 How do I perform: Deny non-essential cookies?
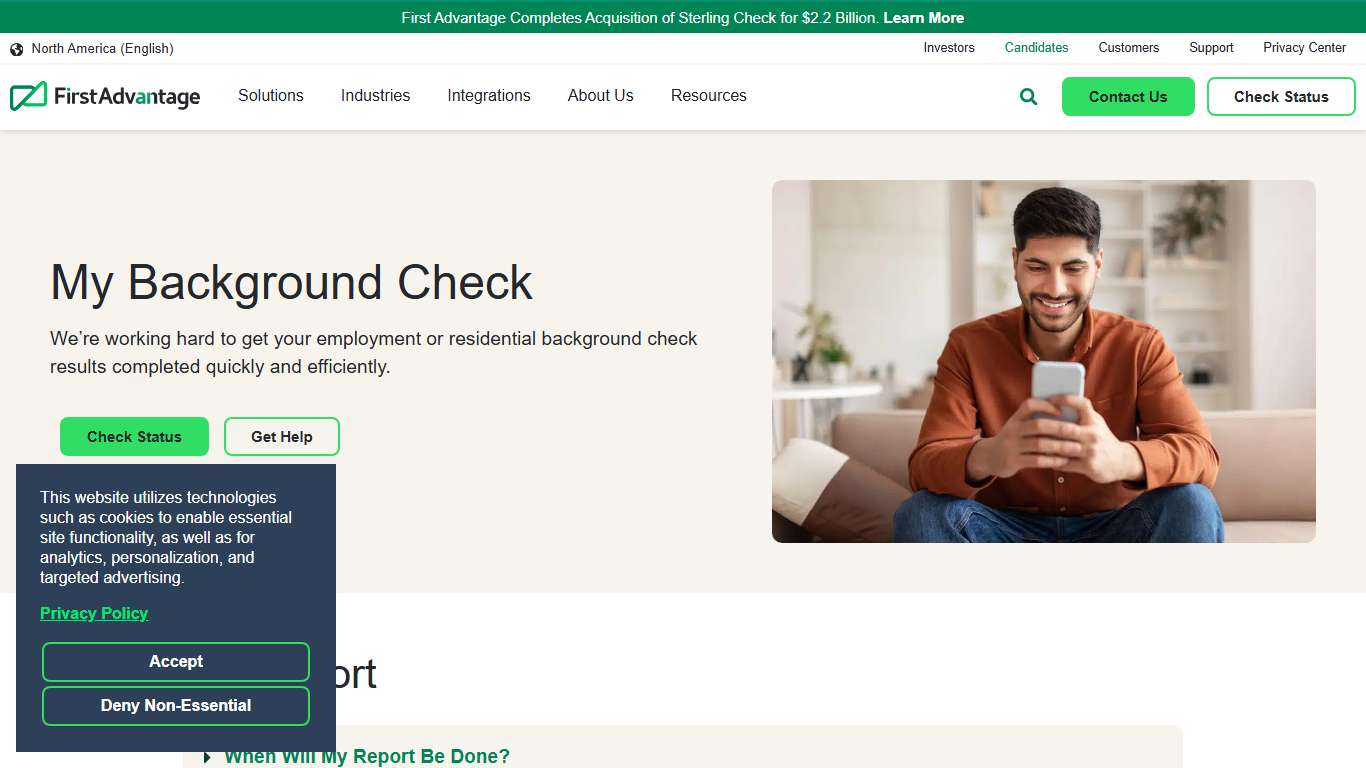click(175, 705)
